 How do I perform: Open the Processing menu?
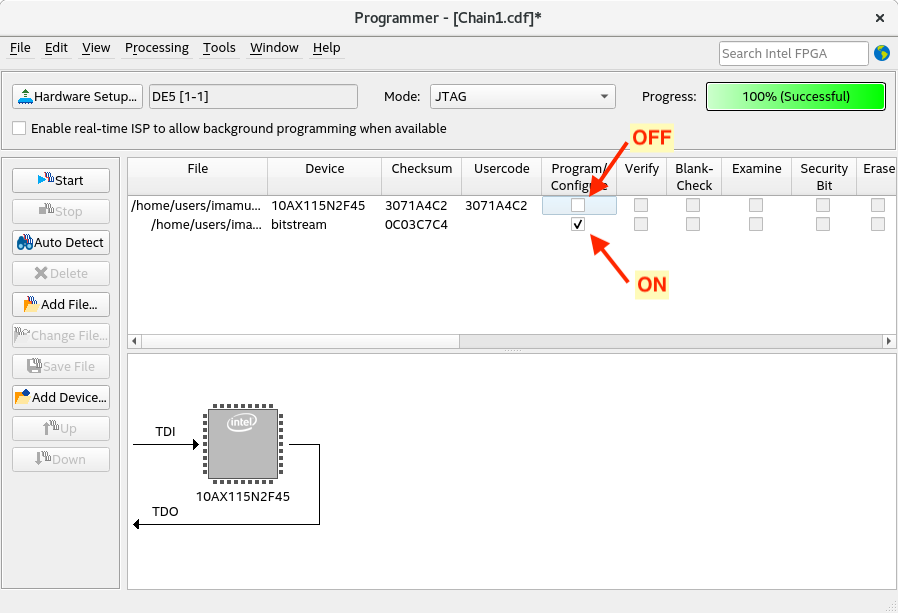[x=156, y=48]
